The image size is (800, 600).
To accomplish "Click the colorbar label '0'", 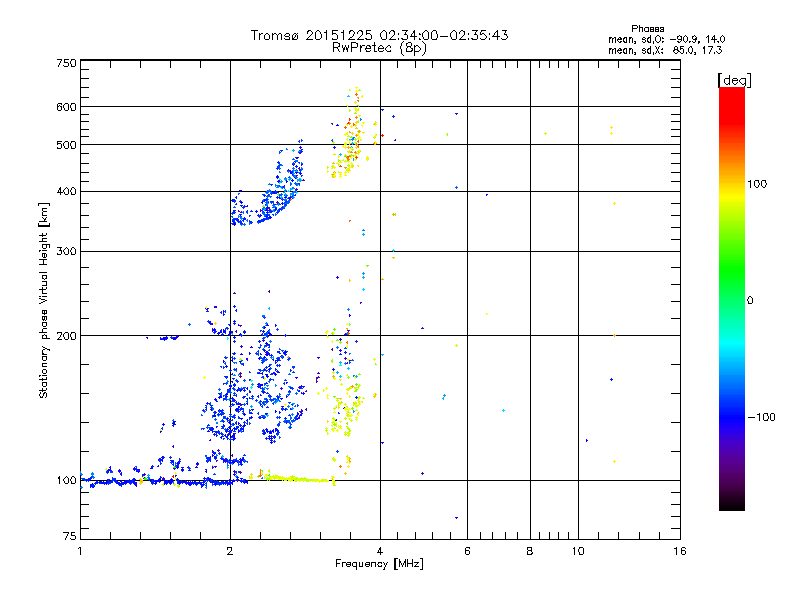I will coord(749,301).
